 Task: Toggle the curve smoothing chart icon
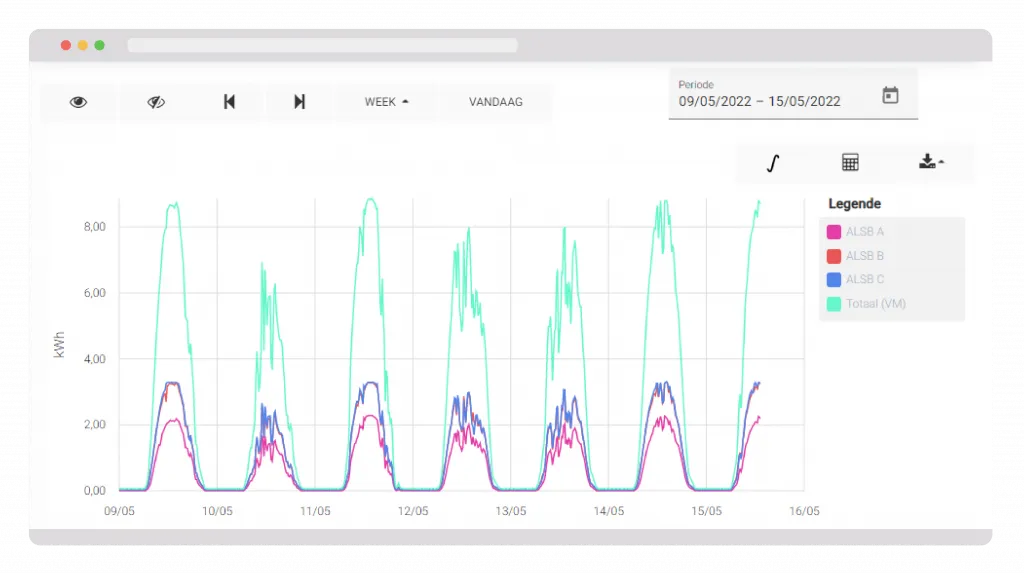tap(773, 163)
